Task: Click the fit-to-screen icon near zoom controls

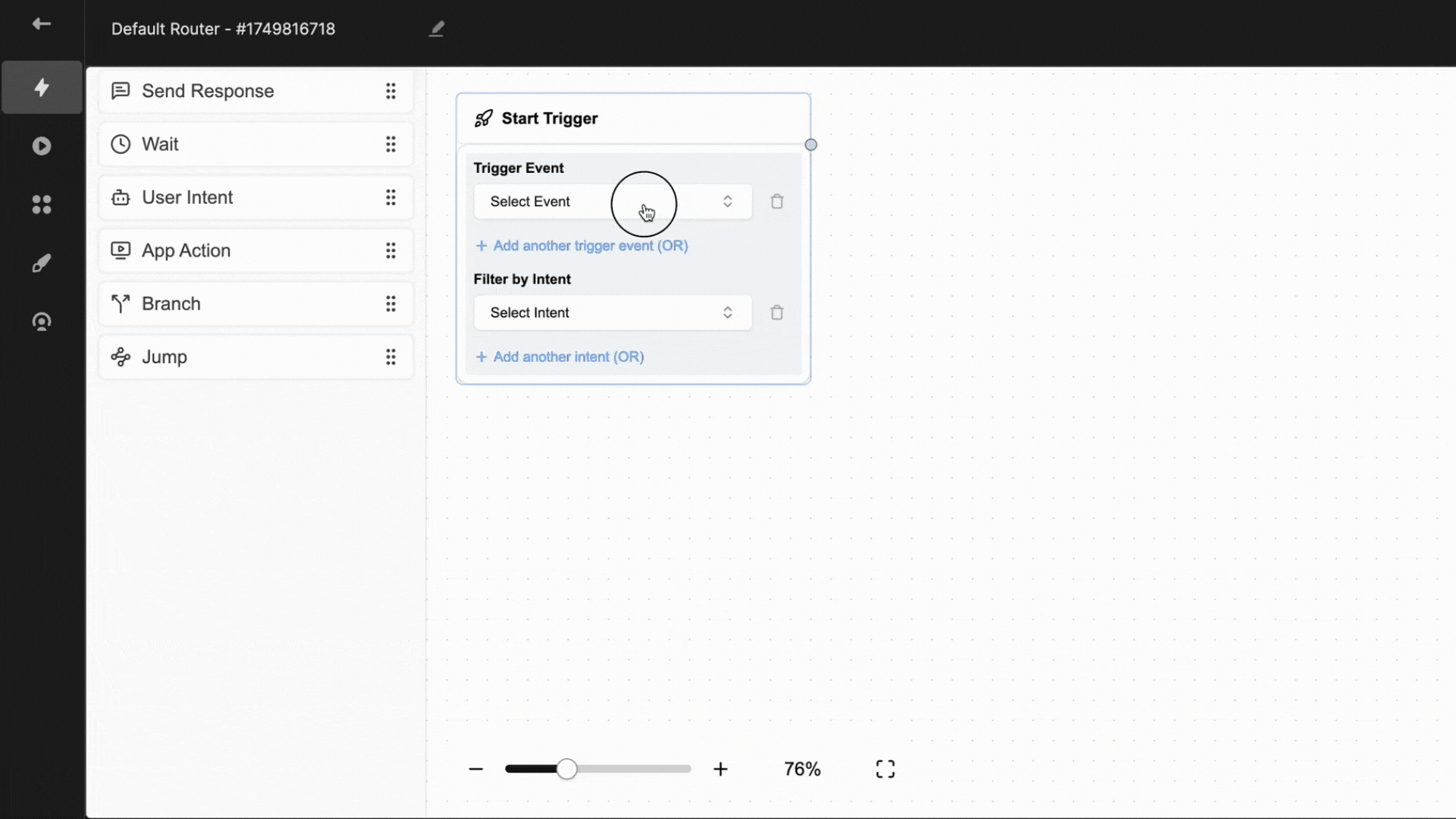Action: (x=885, y=768)
